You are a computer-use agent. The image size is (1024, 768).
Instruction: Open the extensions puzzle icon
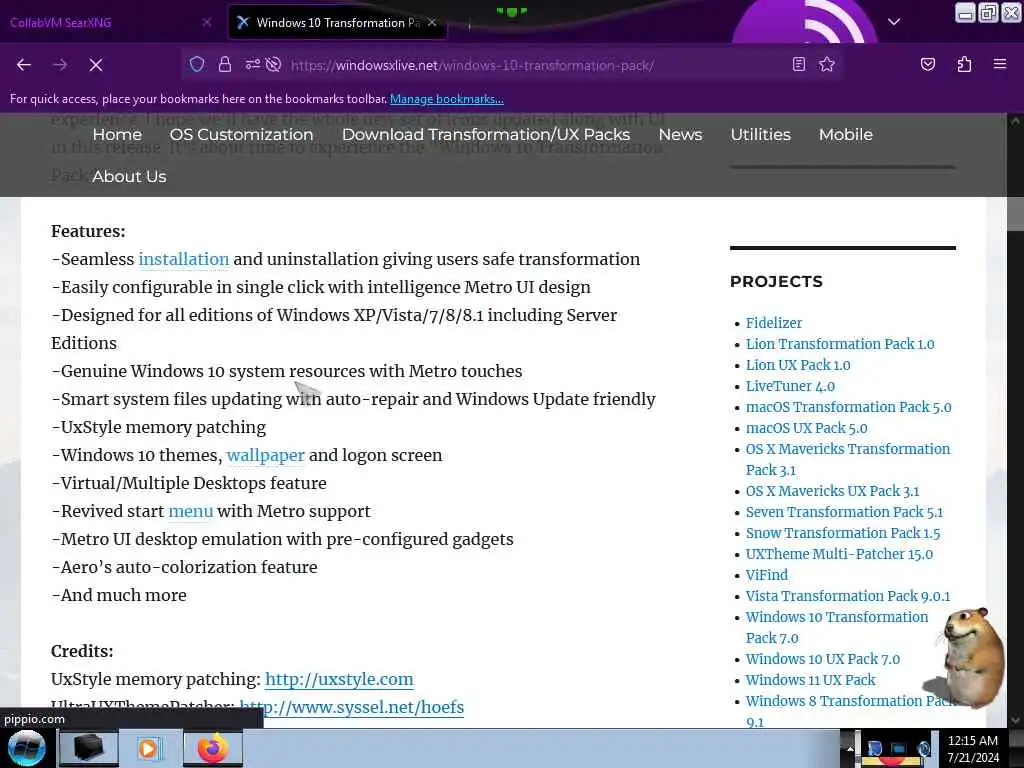click(964, 64)
